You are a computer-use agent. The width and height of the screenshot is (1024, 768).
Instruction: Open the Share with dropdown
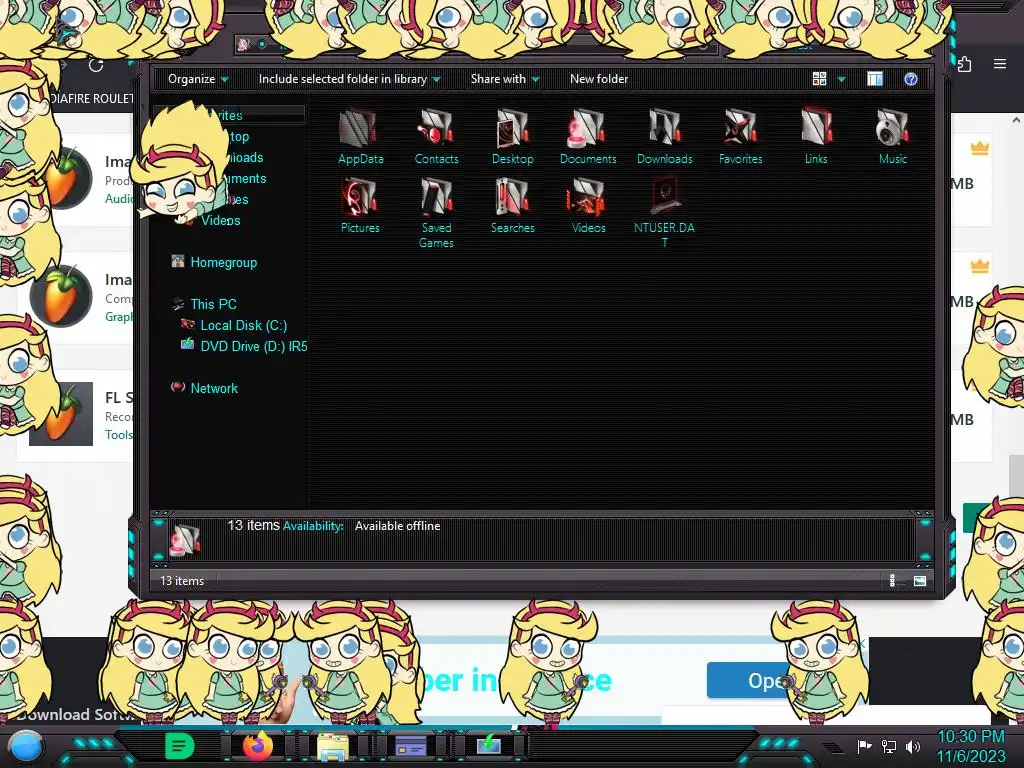point(505,79)
